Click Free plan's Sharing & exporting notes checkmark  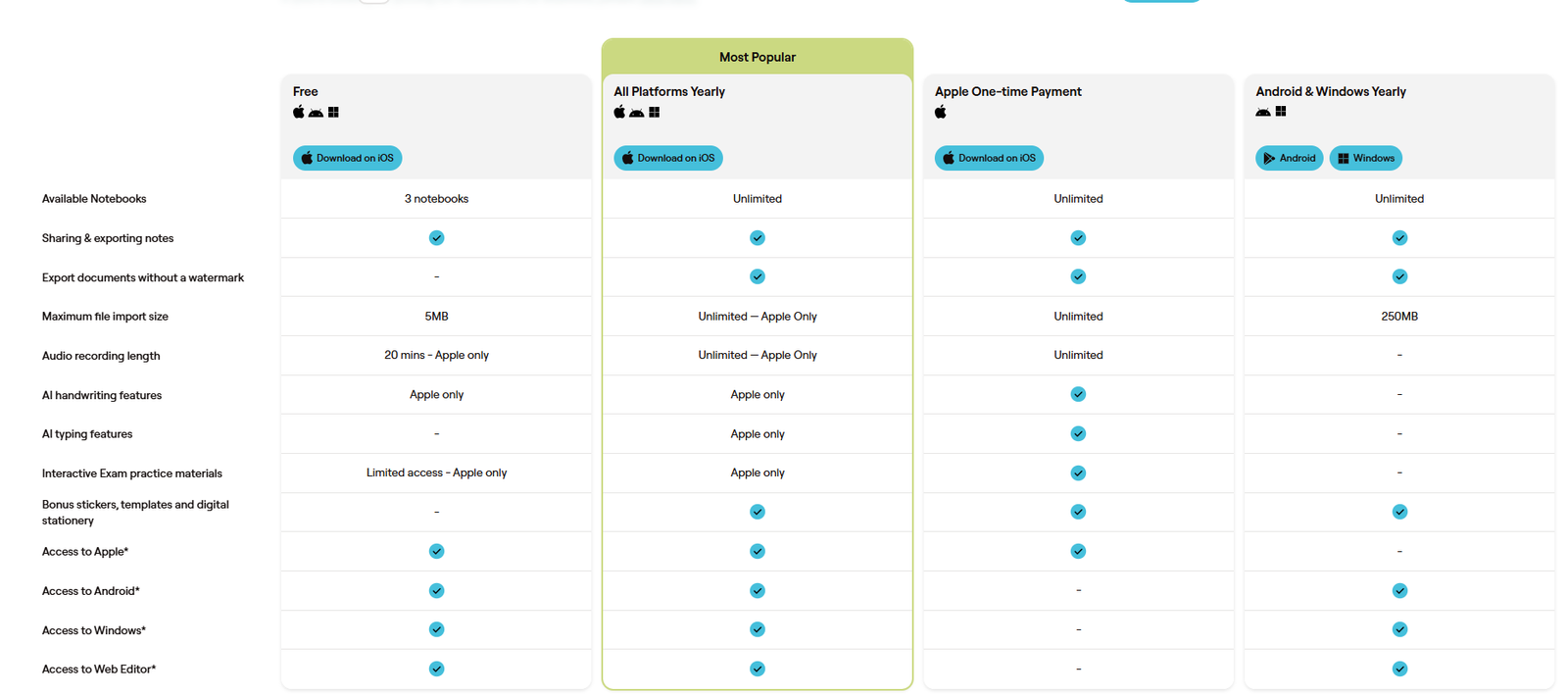coord(437,238)
